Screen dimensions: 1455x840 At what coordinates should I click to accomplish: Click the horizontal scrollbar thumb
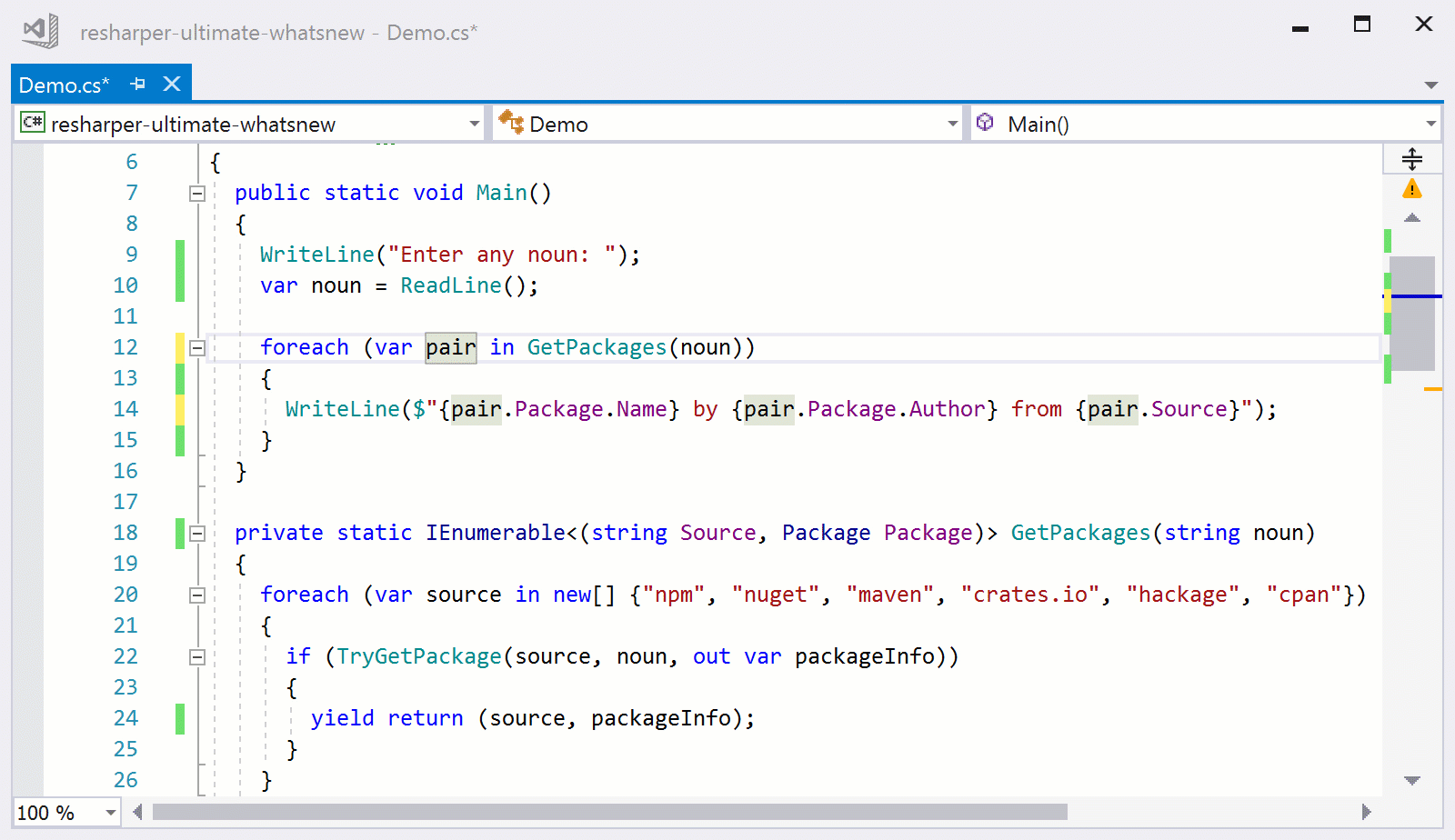tap(609, 812)
